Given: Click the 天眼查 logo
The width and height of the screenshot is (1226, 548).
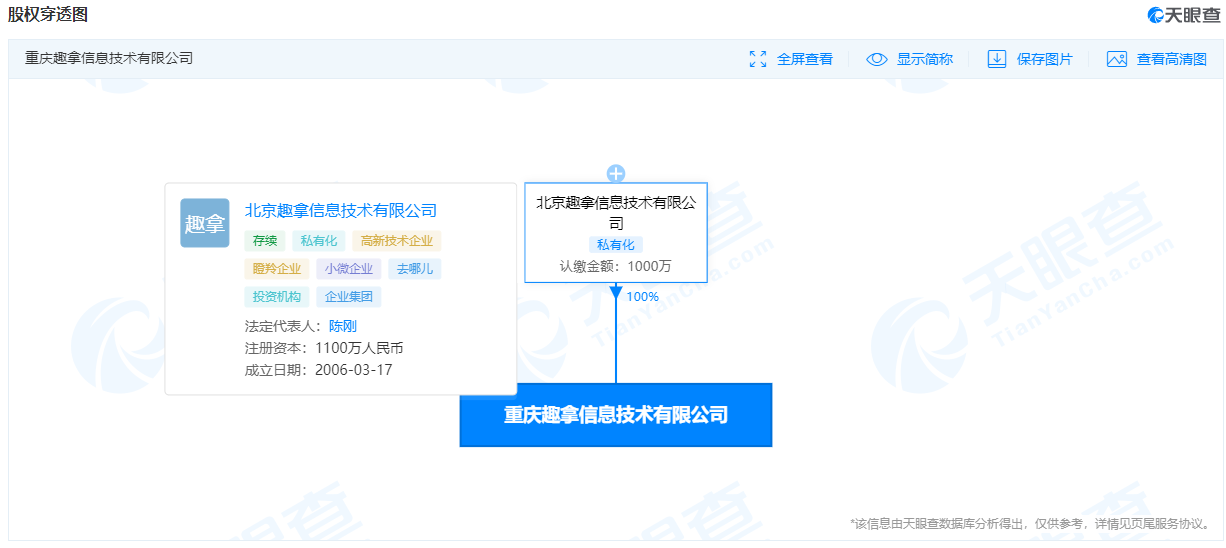Looking at the screenshot, I should (x=1183, y=14).
